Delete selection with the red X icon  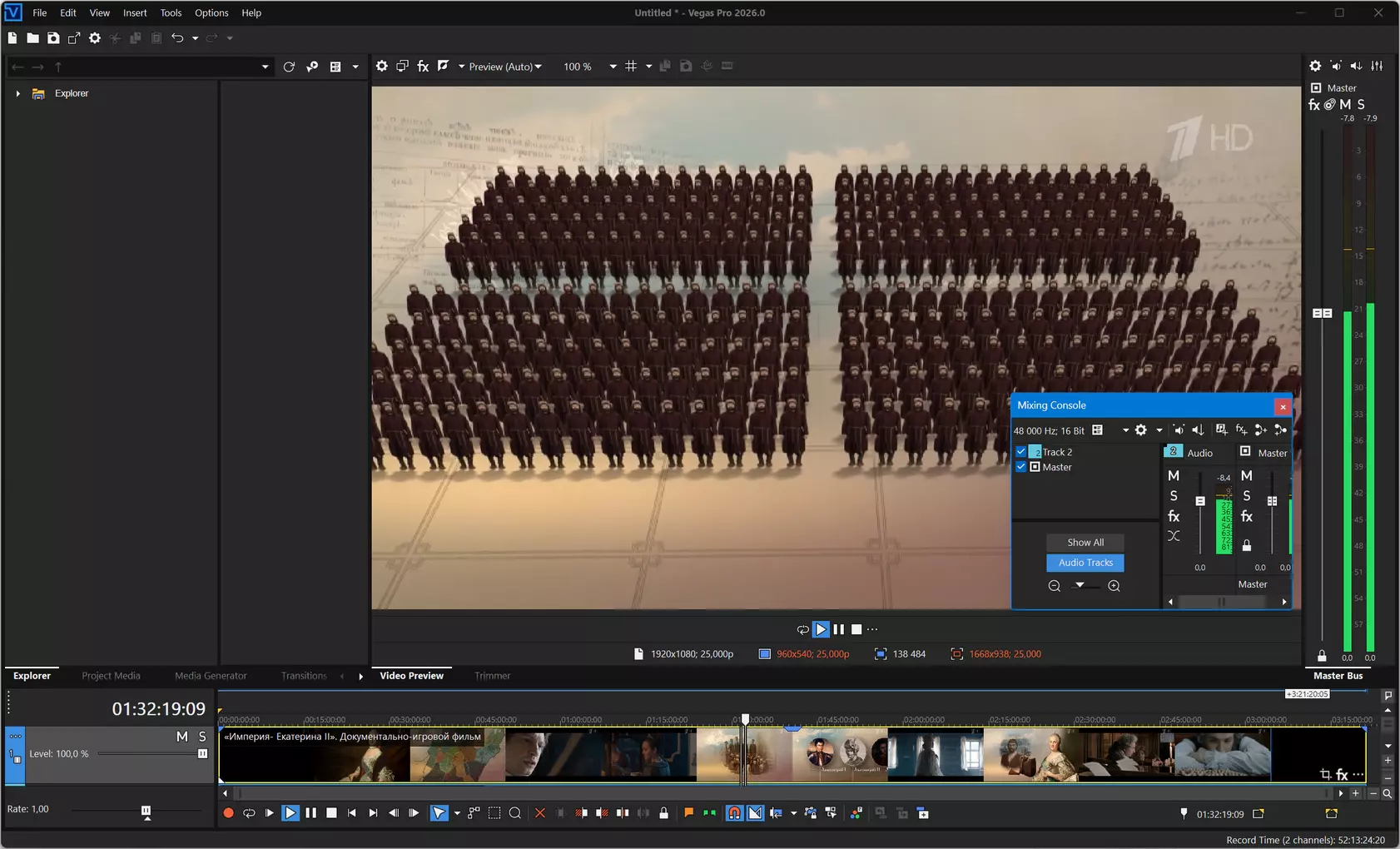540,813
